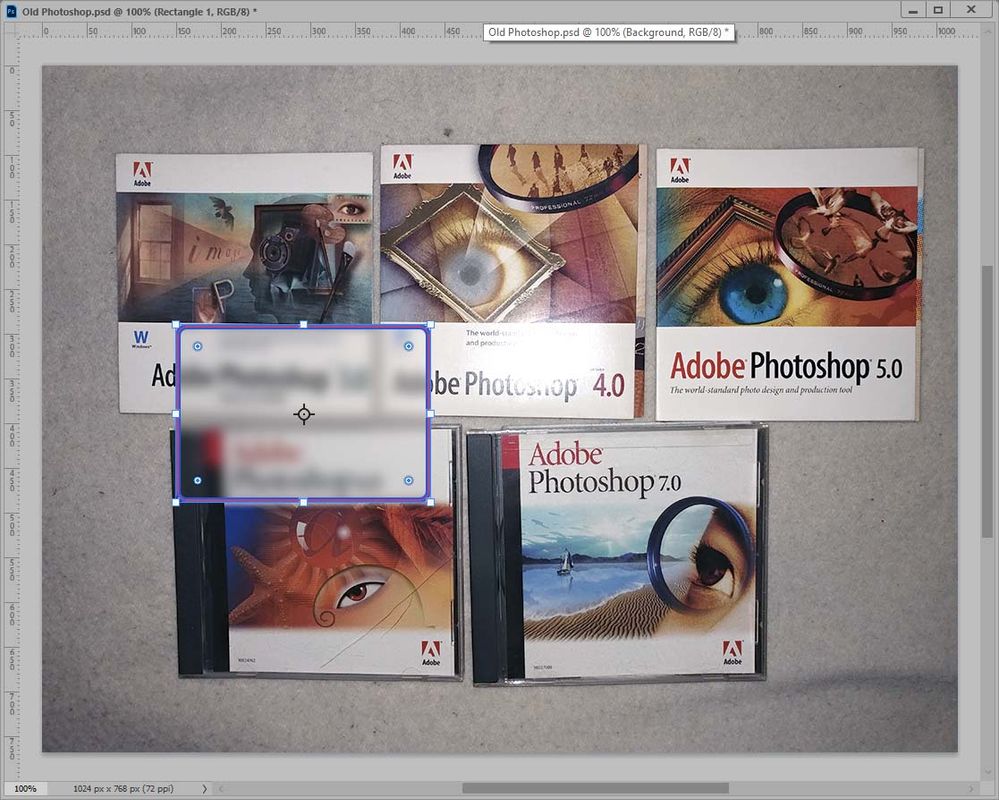Click the top-right corner radius widget of the rectangle
The image size is (999, 800).
[x=408, y=346]
